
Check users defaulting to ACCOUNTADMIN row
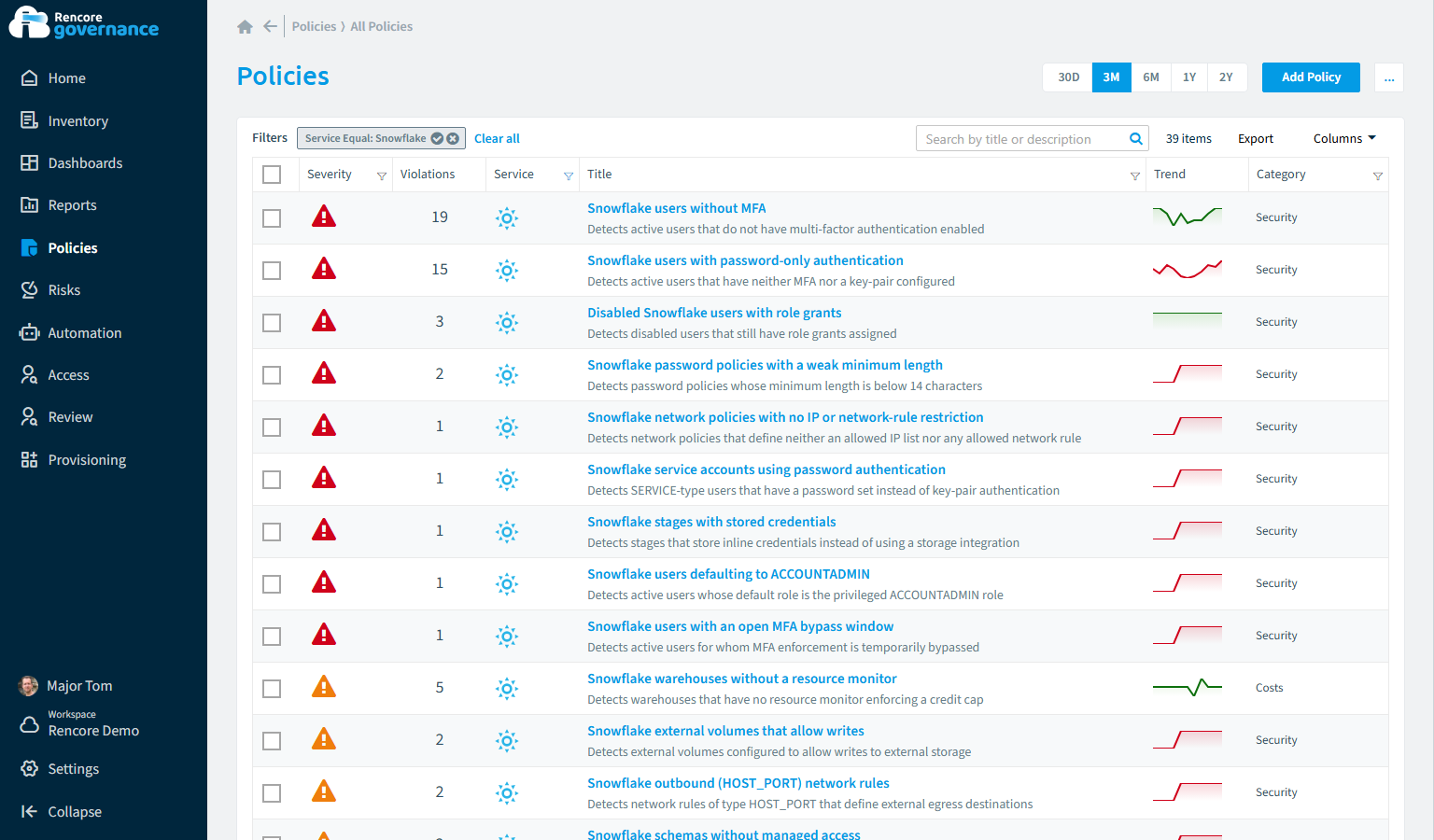272,584
